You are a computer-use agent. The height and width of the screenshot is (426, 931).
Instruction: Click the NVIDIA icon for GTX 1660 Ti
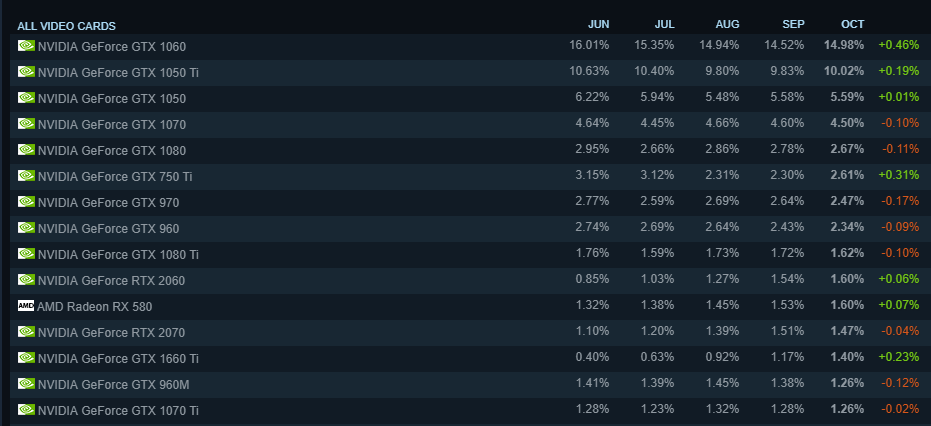26,358
